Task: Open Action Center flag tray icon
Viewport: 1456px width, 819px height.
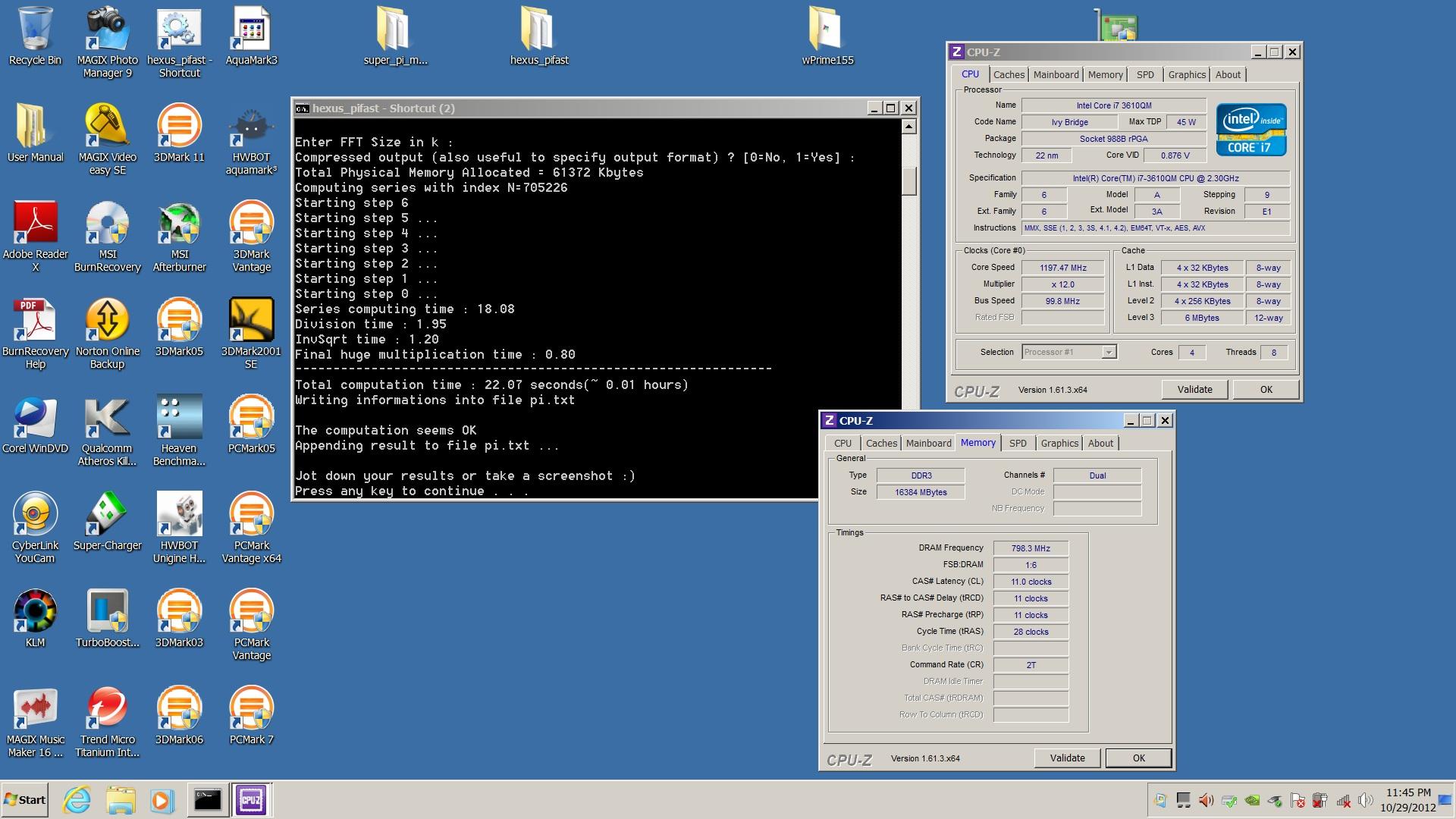Action: [x=1298, y=800]
